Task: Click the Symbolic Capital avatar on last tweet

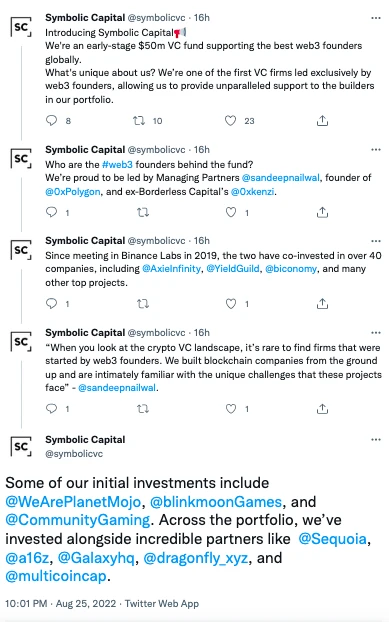Action: pyautogui.click(x=21, y=447)
